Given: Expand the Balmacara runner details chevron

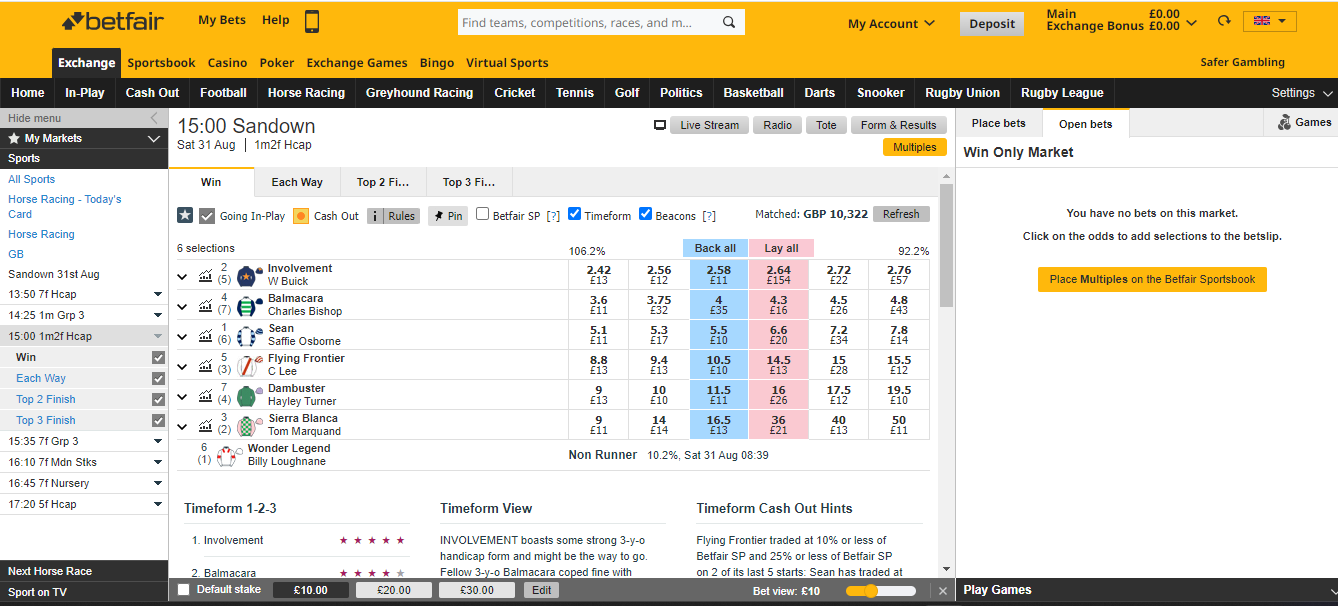Looking at the screenshot, I should 182,306.
